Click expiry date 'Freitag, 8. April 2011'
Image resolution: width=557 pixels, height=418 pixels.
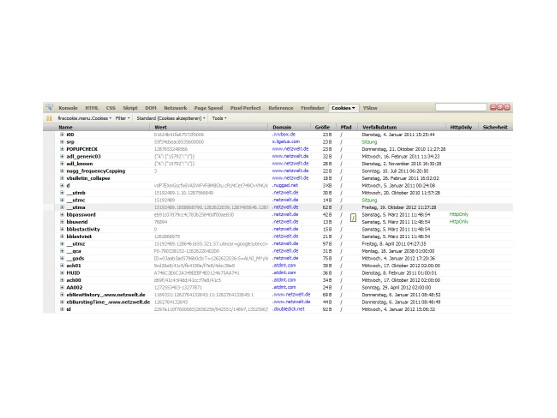click(x=394, y=244)
